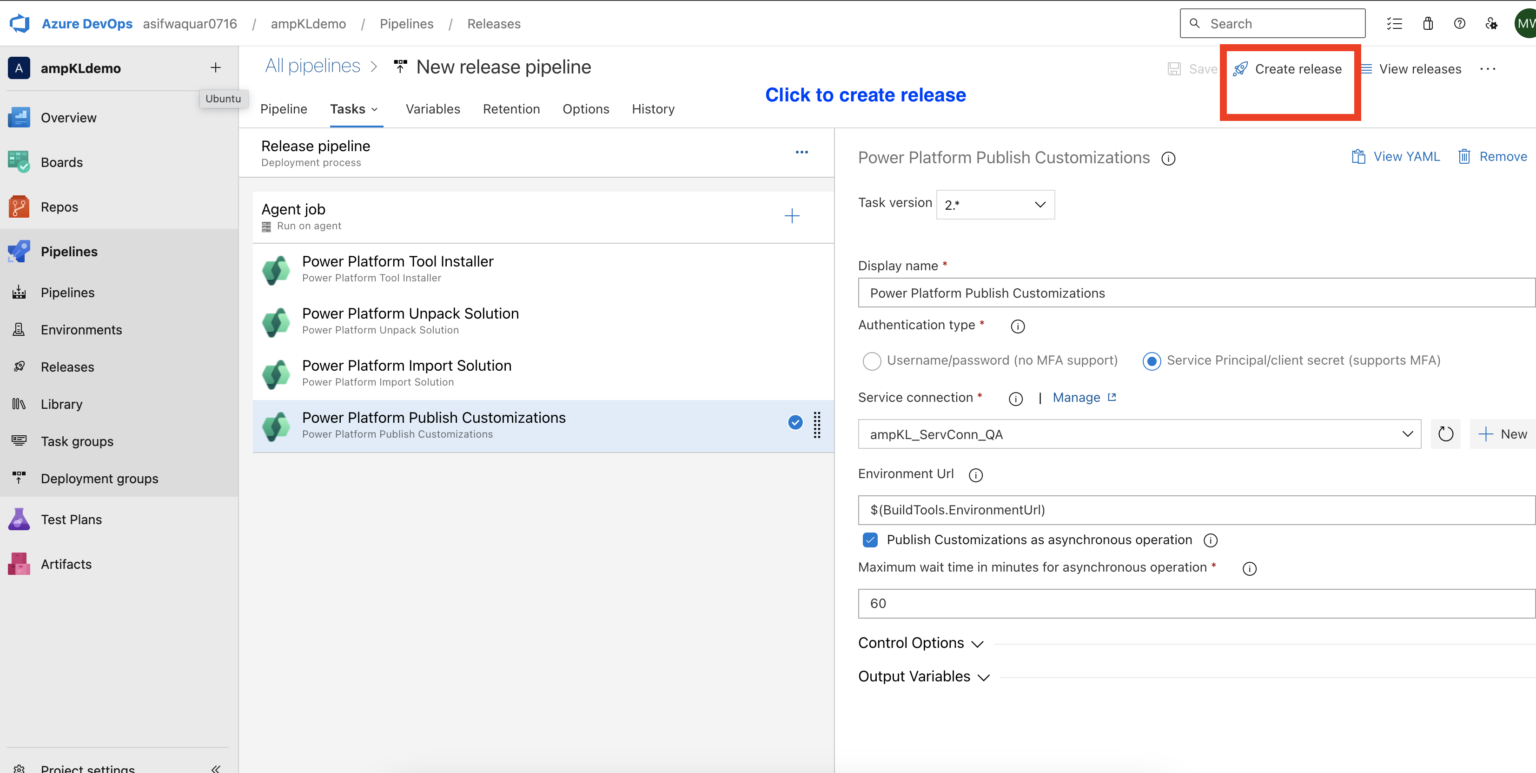Click the Authentication type info icon
This screenshot has height=773, width=1536.
(1018, 326)
